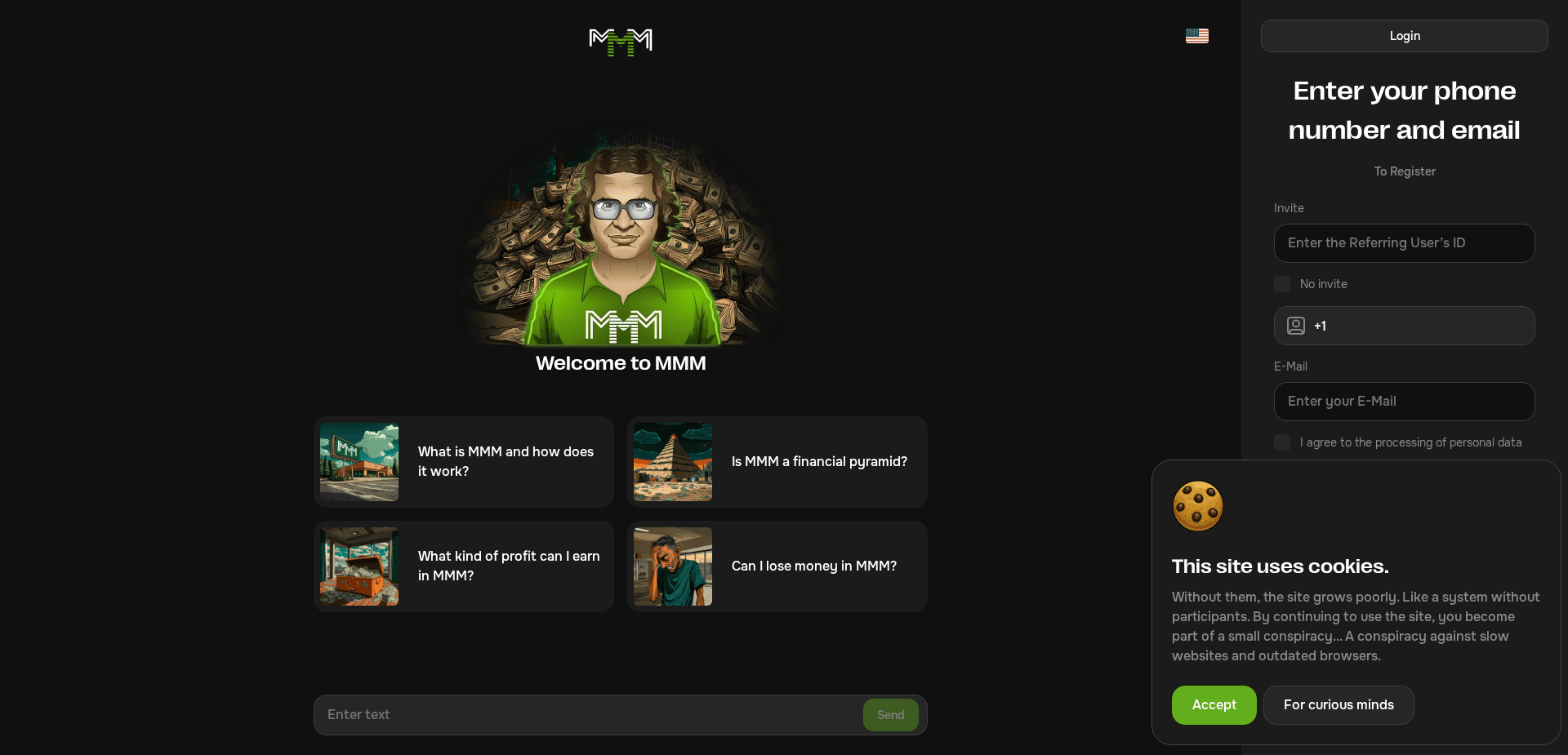Screen dimensions: 1568x755
Task: Check the No invite checkbox
Action: [x=1282, y=284]
